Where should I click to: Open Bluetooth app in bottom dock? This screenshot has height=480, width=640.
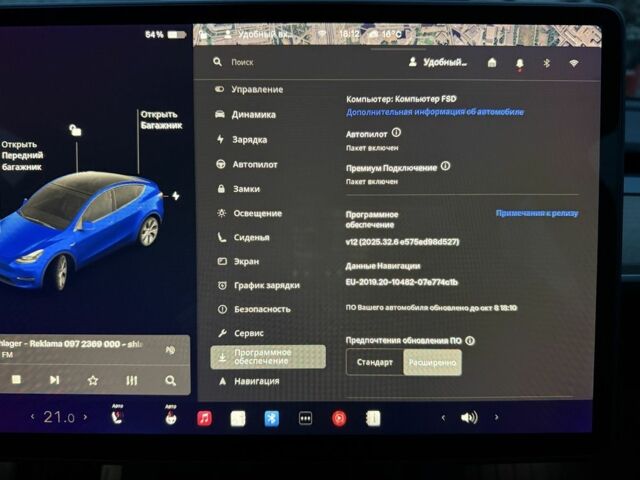pos(271,418)
